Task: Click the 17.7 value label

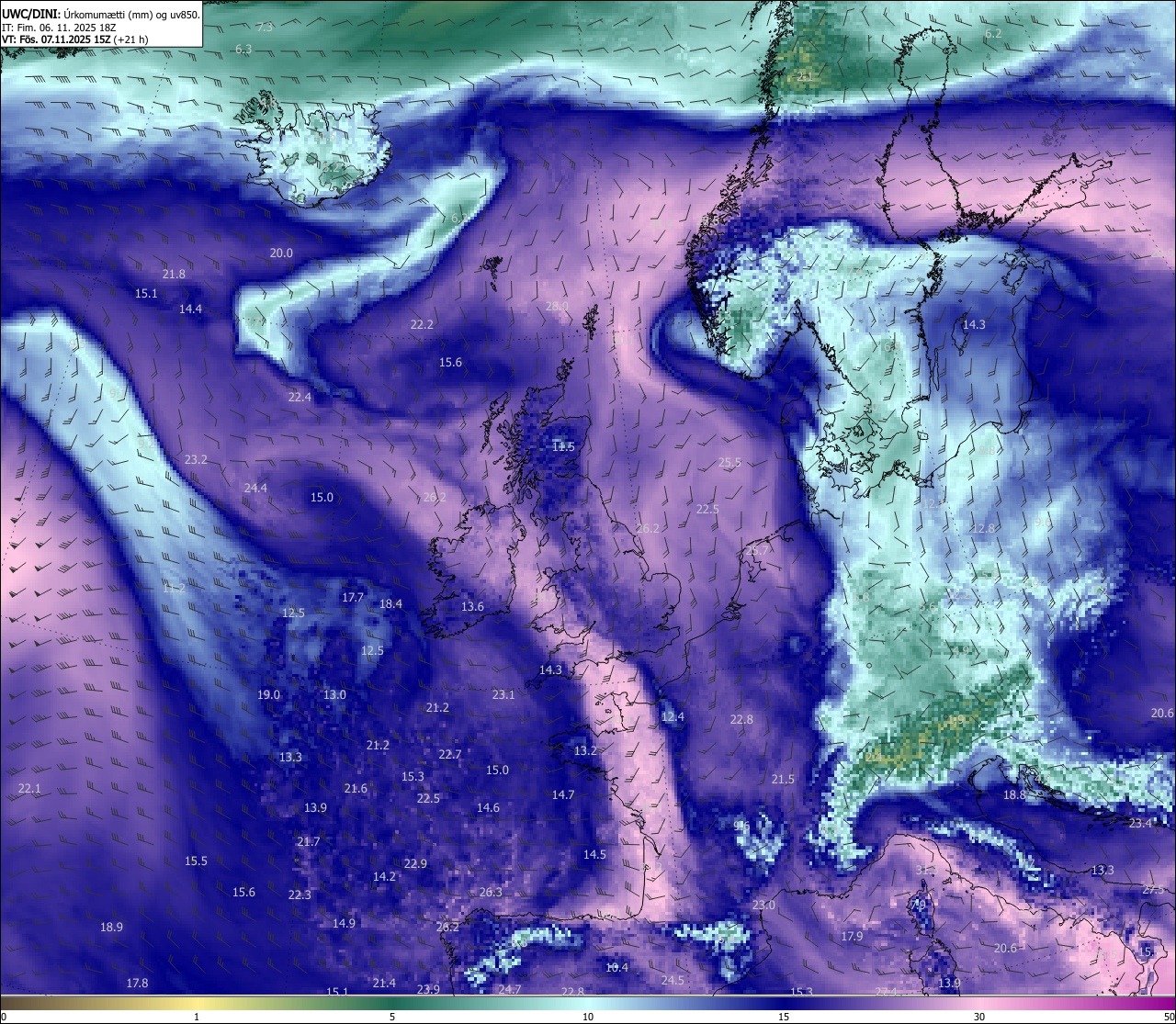Action: pos(353,597)
